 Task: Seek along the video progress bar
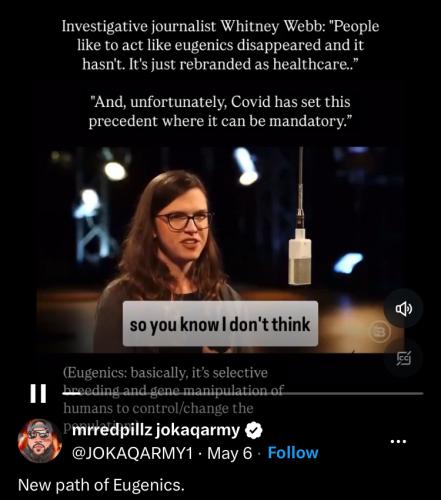click(x=243, y=394)
